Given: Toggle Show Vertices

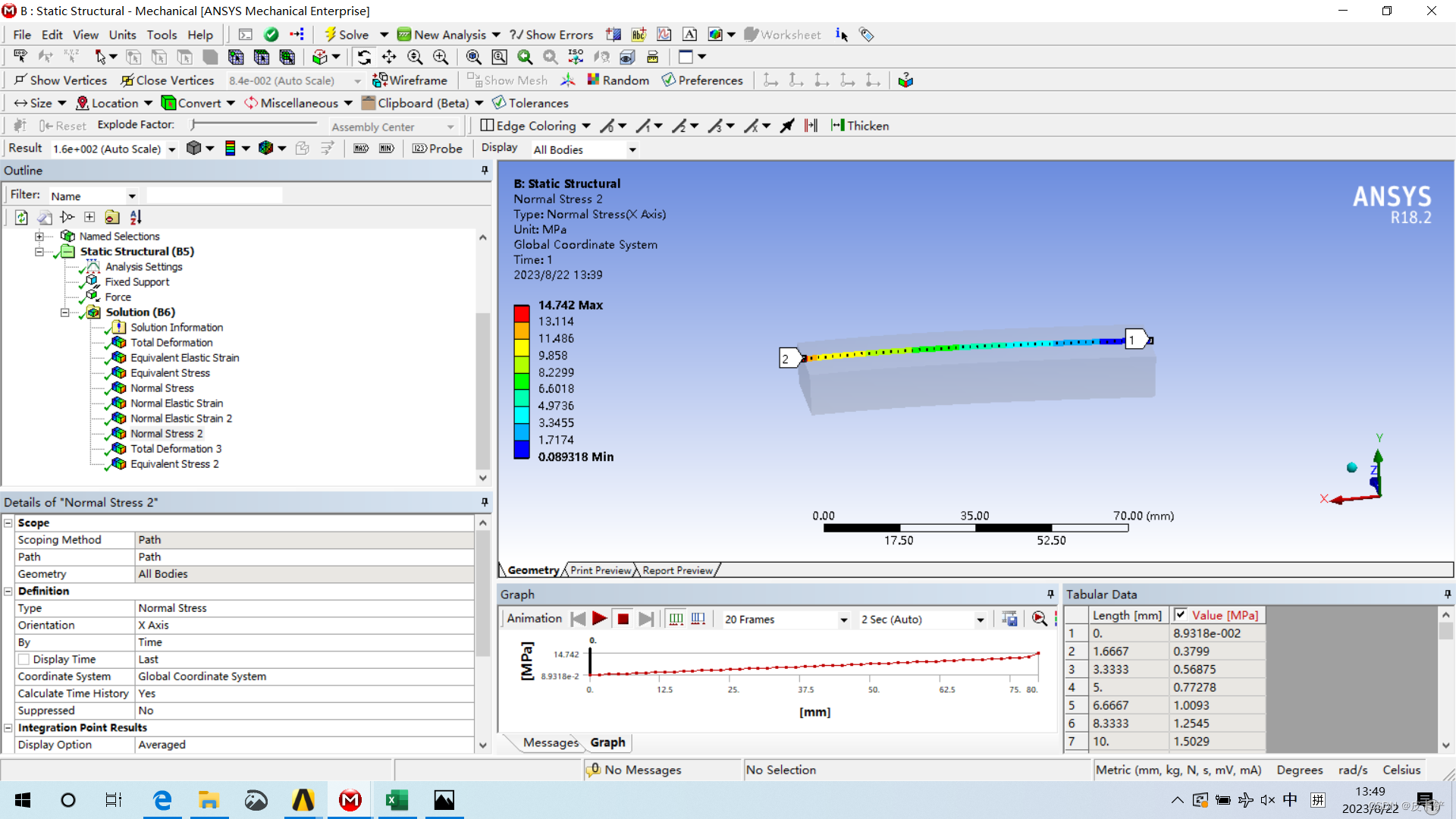Looking at the screenshot, I should point(60,80).
